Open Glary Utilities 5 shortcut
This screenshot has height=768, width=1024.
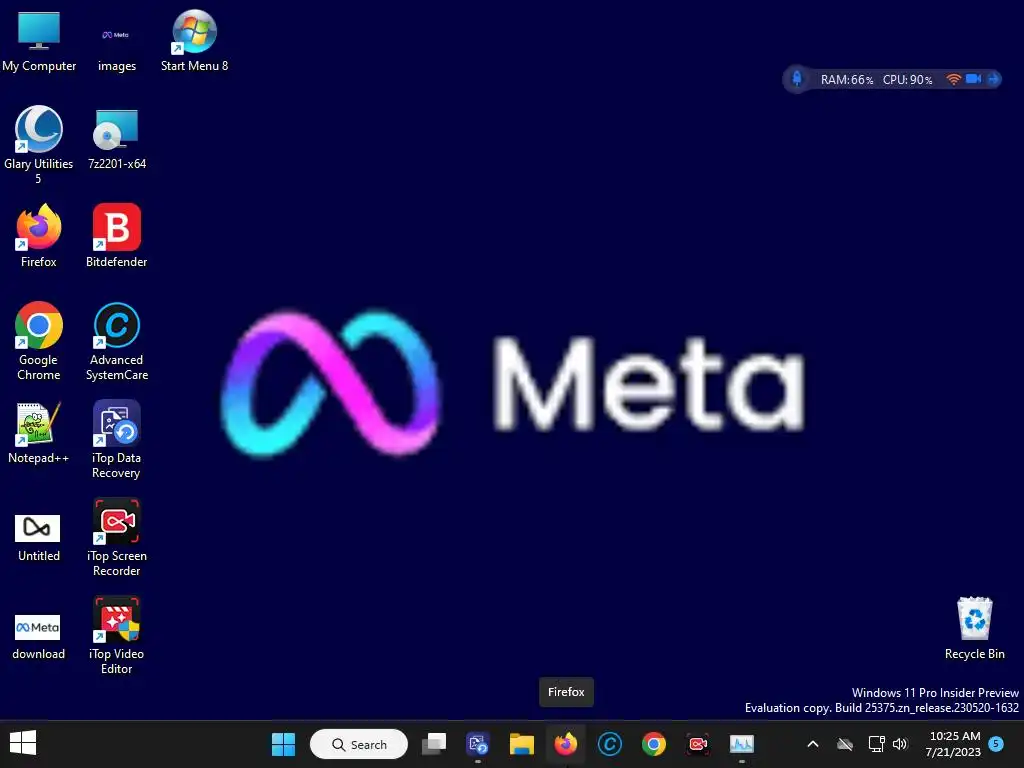(39, 145)
